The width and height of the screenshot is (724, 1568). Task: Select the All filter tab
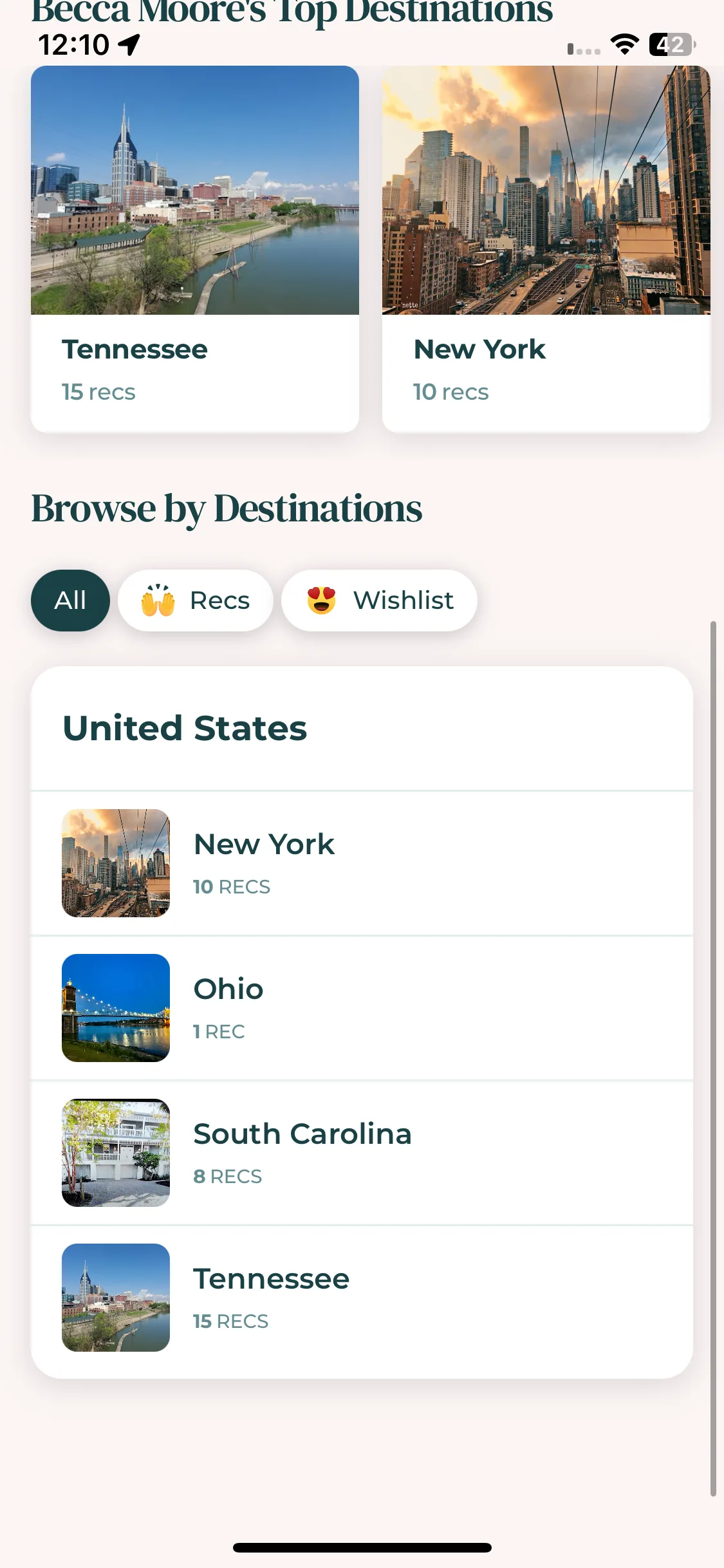(70, 601)
